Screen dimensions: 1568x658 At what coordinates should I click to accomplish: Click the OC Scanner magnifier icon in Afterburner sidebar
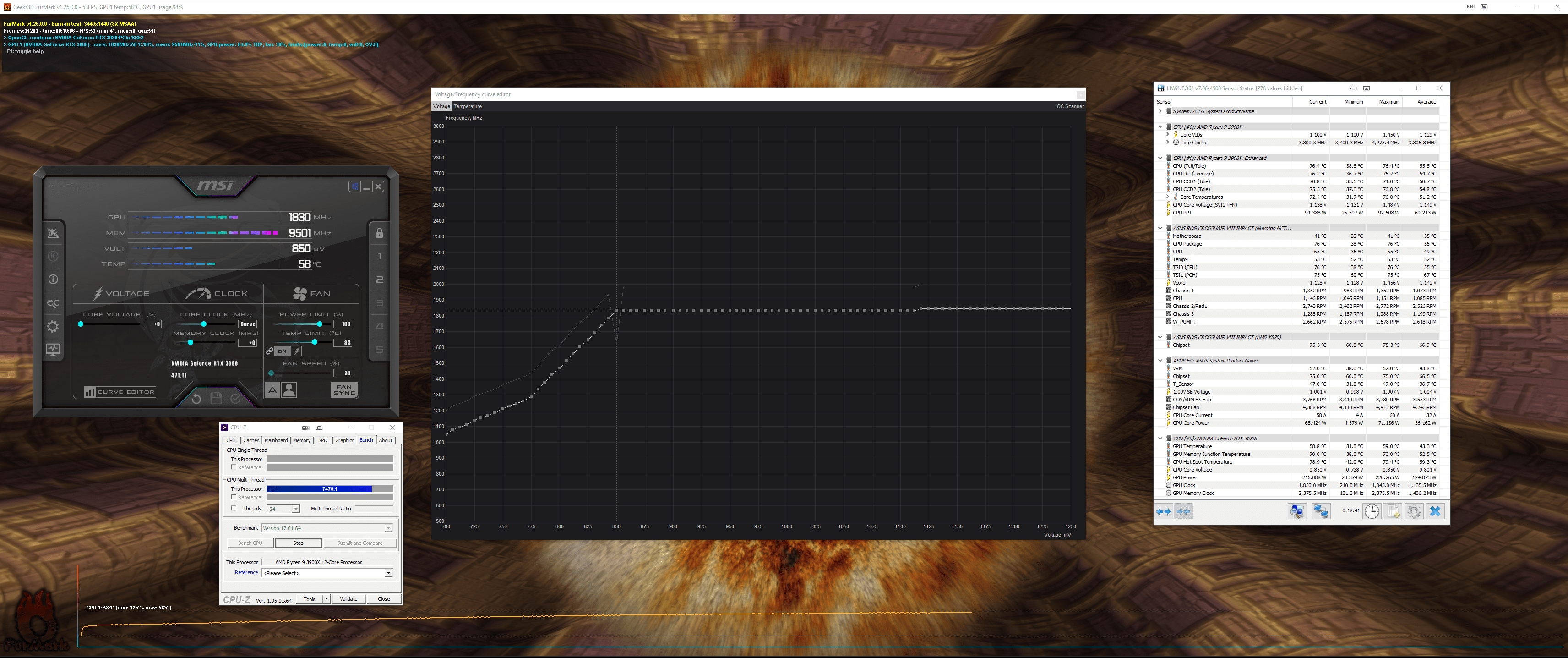click(53, 303)
